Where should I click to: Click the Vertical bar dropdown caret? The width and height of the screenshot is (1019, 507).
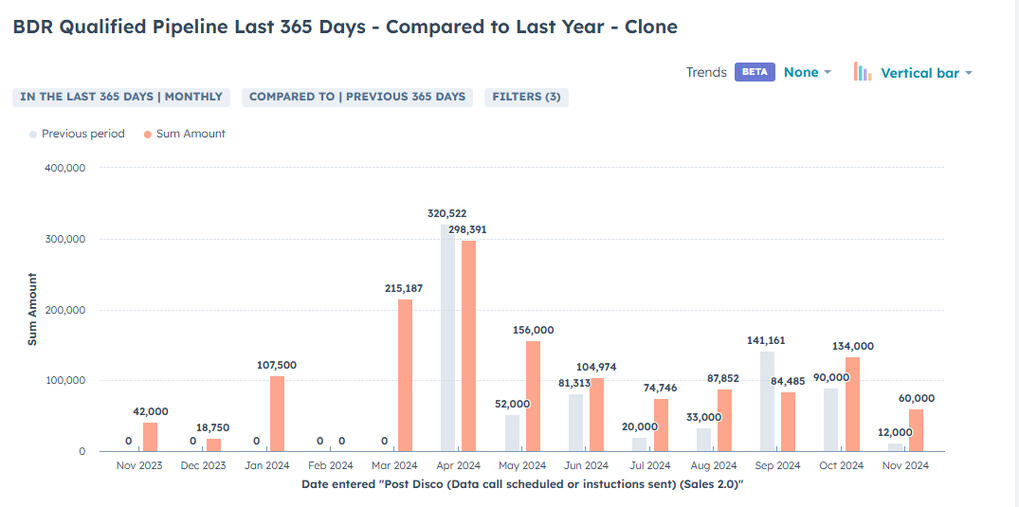click(969, 73)
